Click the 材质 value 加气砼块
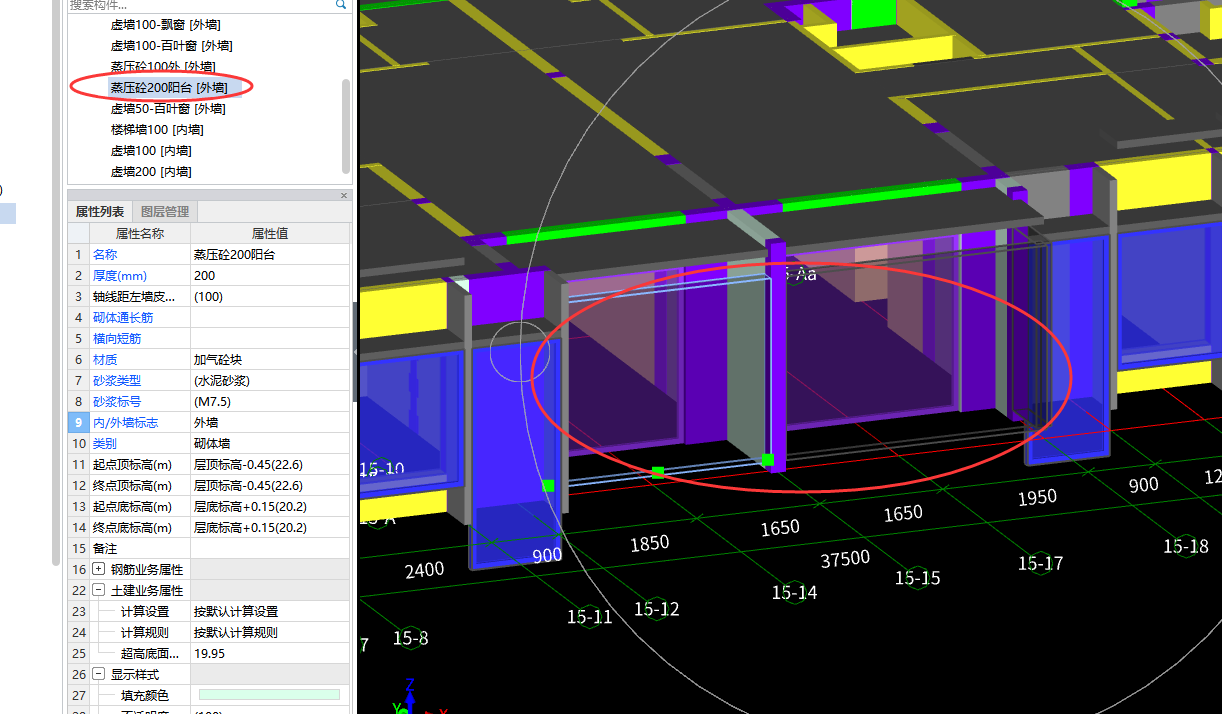 click(270, 359)
